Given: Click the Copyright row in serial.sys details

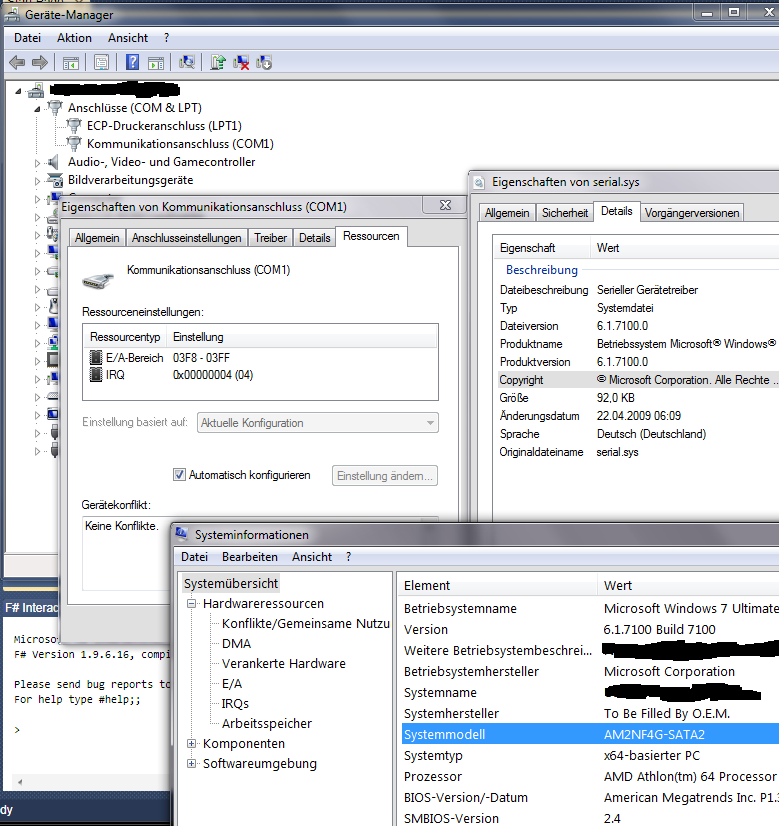Looking at the screenshot, I should click(x=638, y=380).
